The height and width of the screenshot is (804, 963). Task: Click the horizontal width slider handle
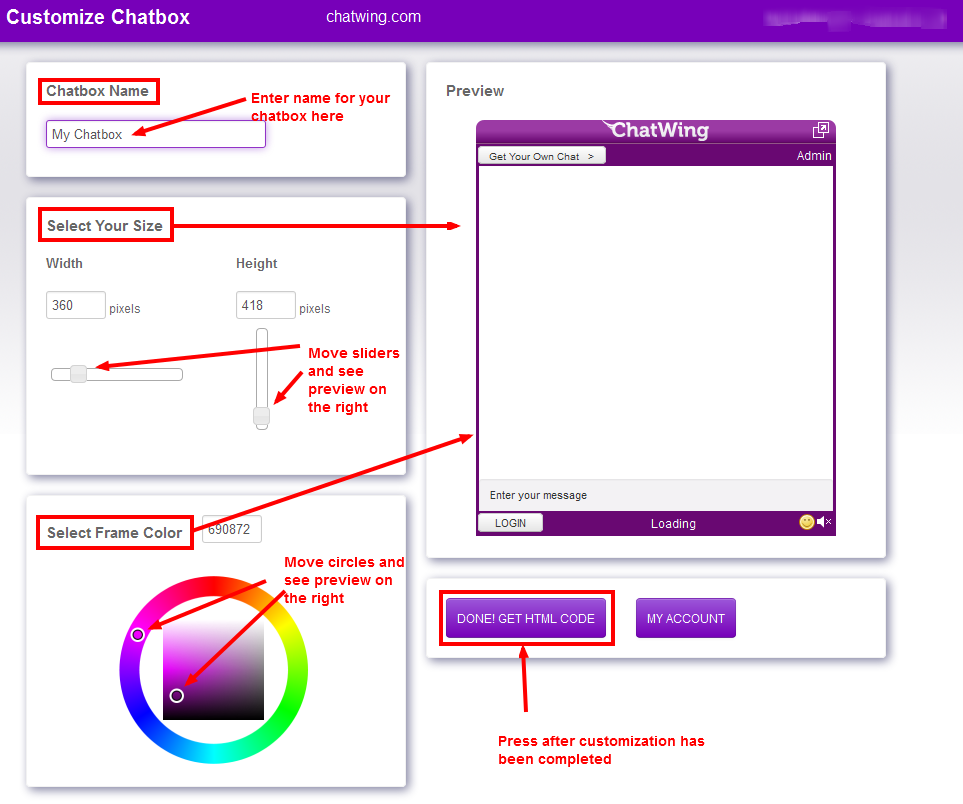(x=78, y=373)
